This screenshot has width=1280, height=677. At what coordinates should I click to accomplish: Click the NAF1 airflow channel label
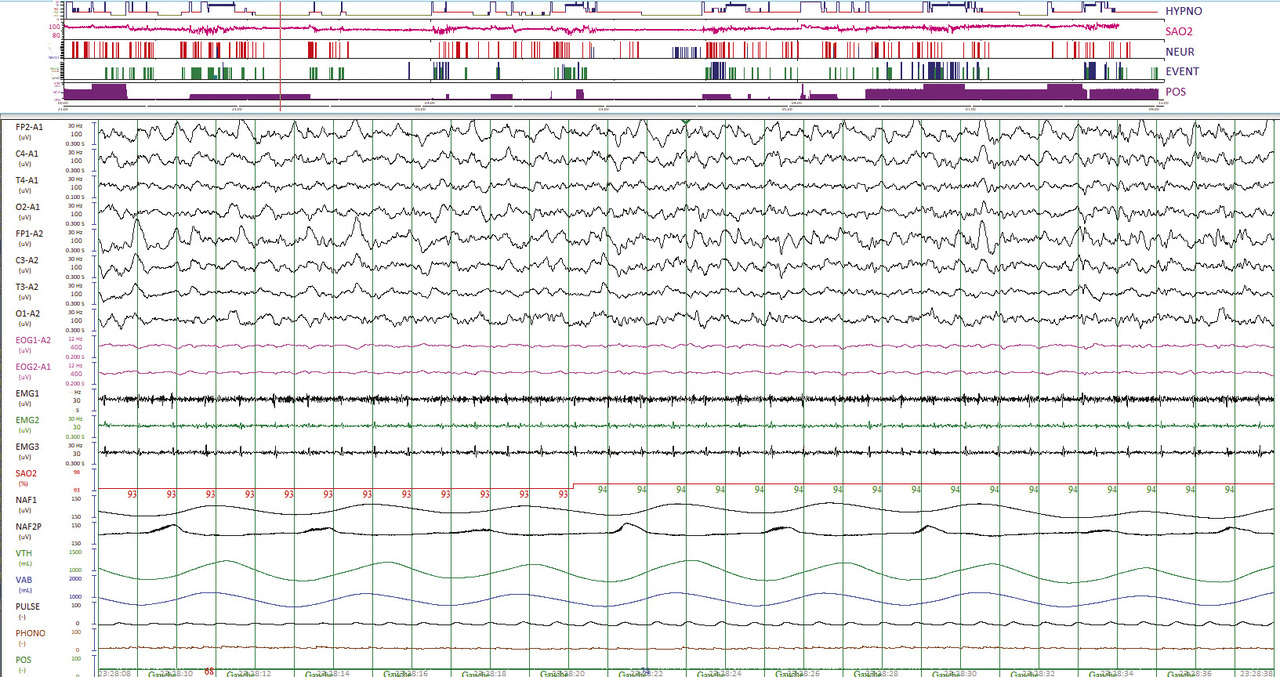27,499
